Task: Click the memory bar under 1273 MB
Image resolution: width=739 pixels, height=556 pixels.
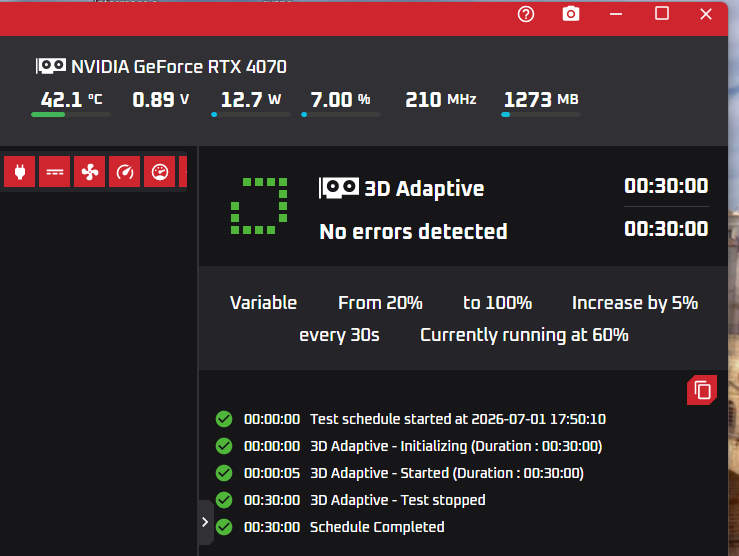Action: click(541, 114)
